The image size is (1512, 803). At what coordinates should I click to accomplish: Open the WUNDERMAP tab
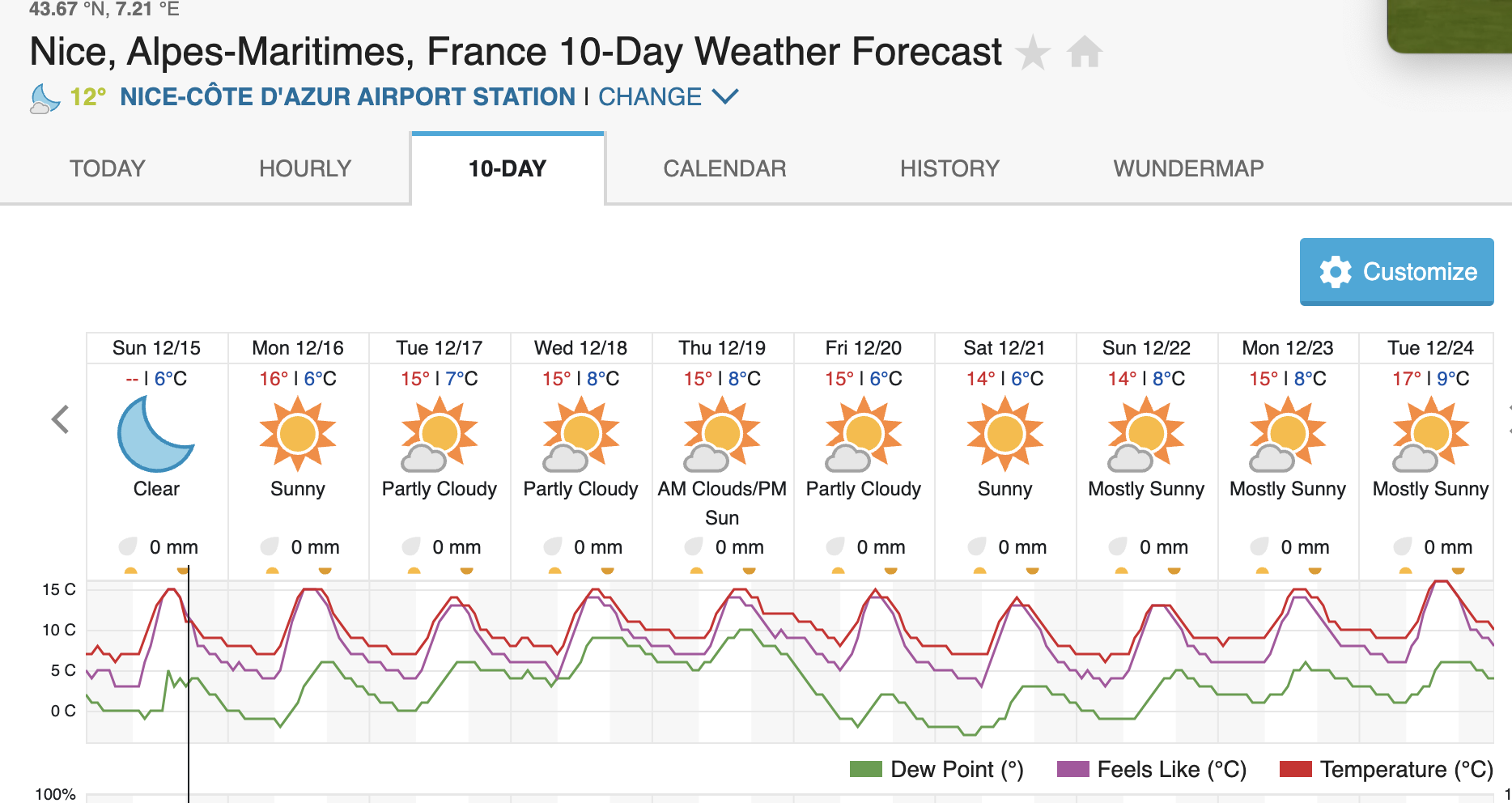(x=1188, y=168)
